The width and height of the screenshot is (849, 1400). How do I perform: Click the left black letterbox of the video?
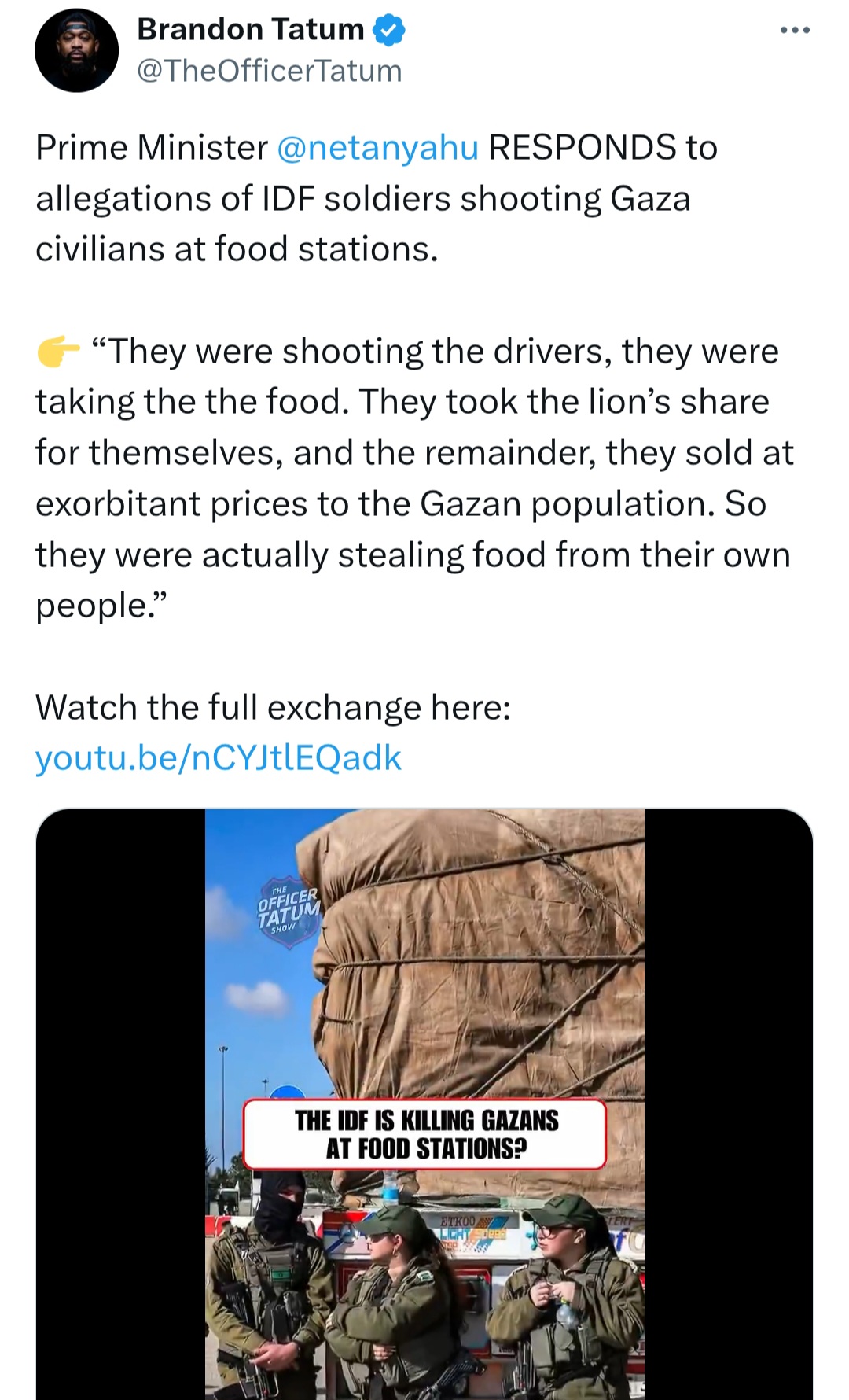120,1101
